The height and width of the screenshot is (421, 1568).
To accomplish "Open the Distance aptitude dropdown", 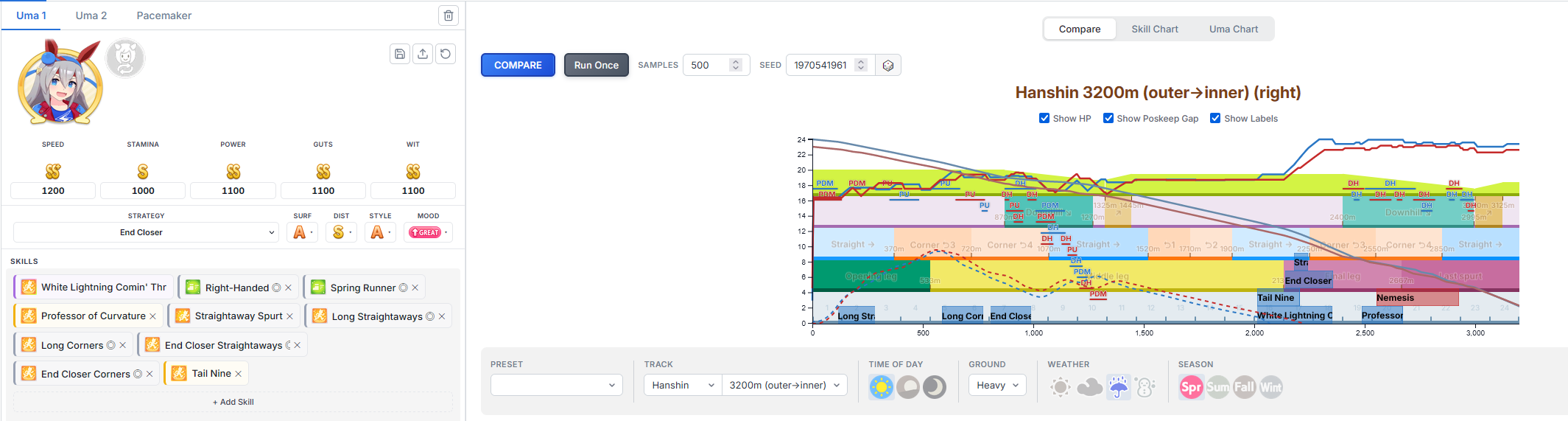I will point(342,232).
